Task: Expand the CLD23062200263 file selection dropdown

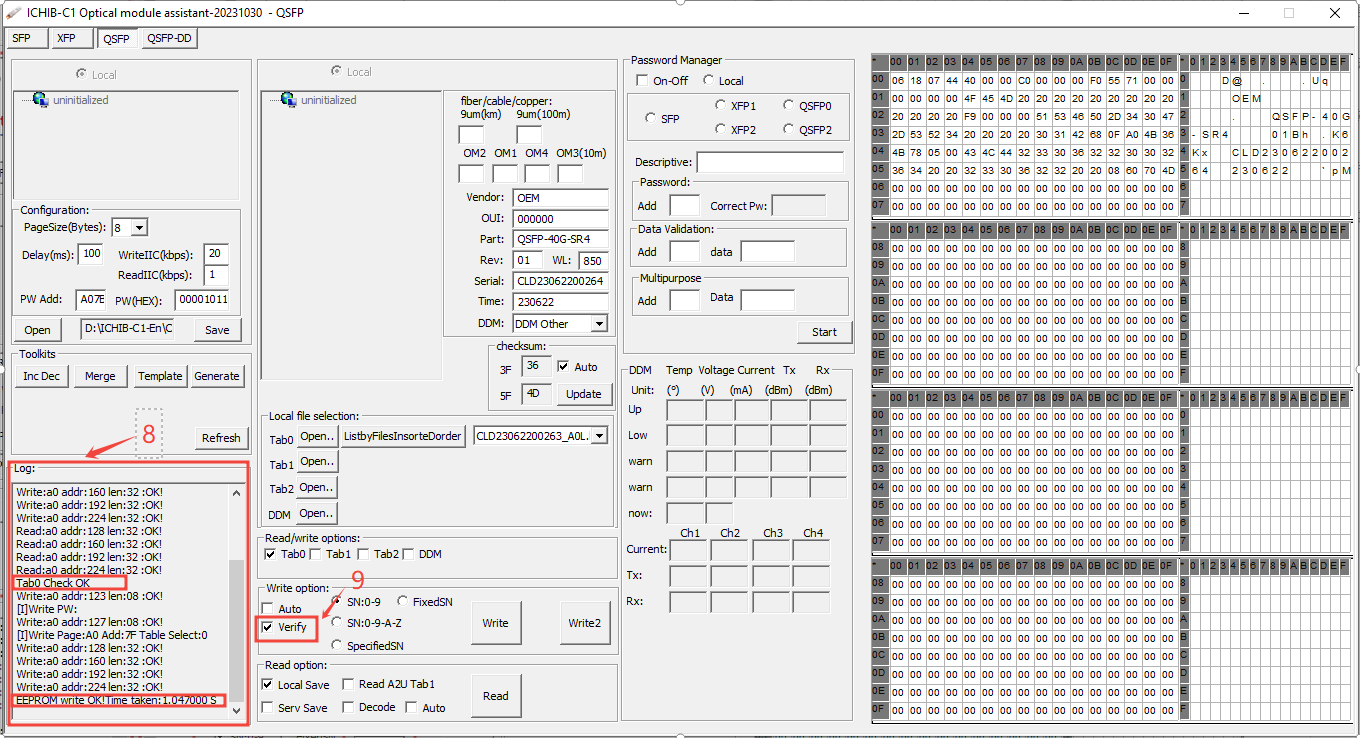Action: click(599, 435)
